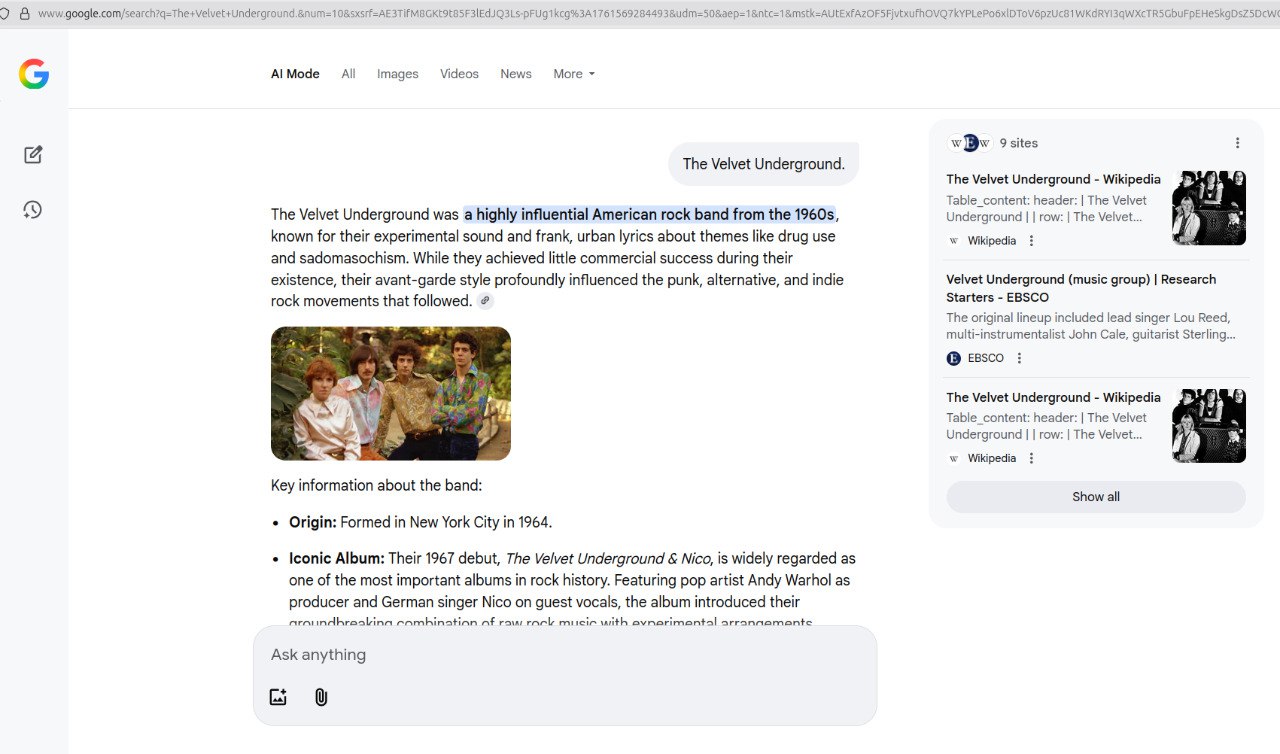The width and height of the screenshot is (1280, 754).
Task: Click the source link chip icon
Action: point(485,301)
